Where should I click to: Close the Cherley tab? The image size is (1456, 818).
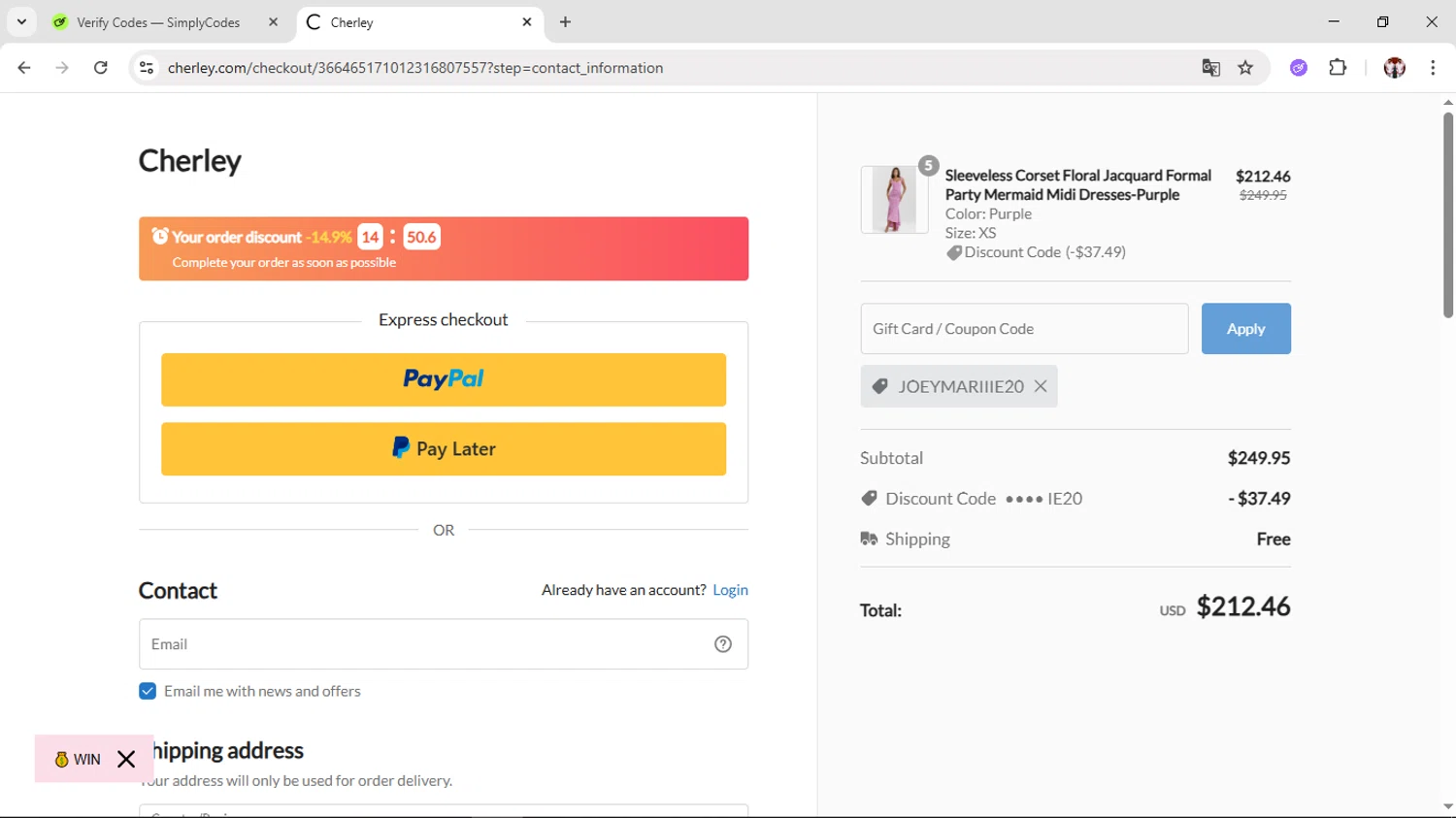[x=526, y=22]
